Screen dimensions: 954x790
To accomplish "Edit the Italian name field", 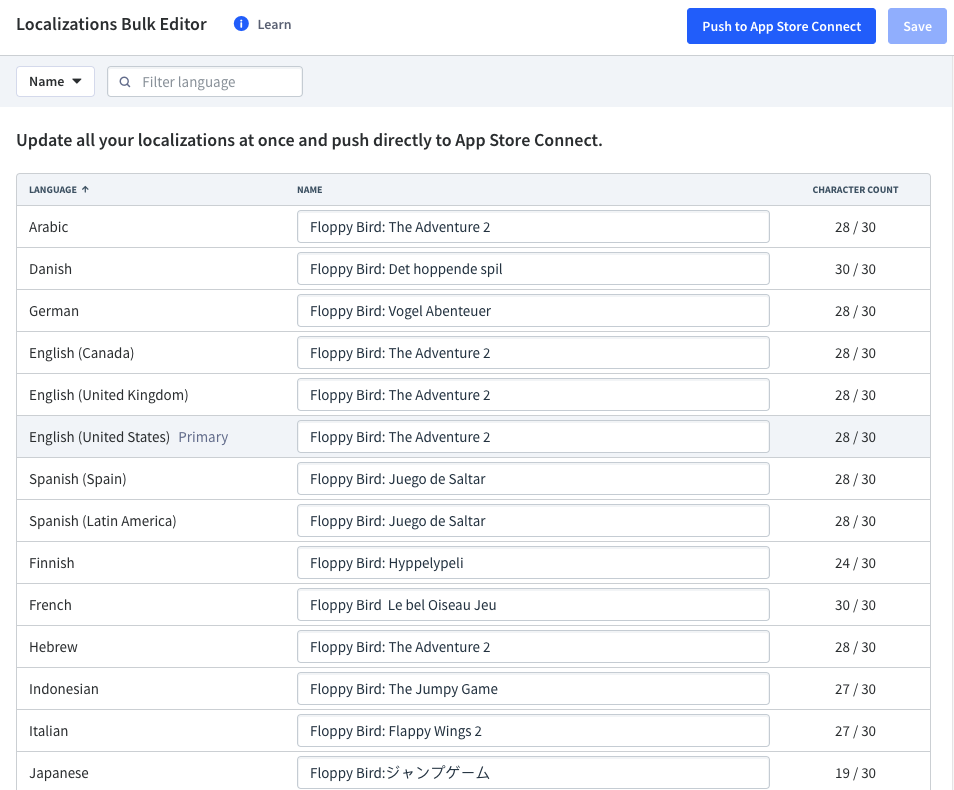I will tap(533, 731).
